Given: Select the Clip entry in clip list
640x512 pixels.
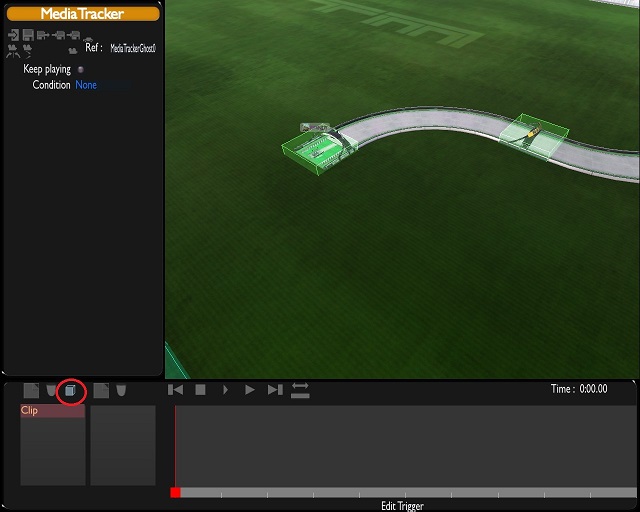Looking at the screenshot, I should pos(53,411).
